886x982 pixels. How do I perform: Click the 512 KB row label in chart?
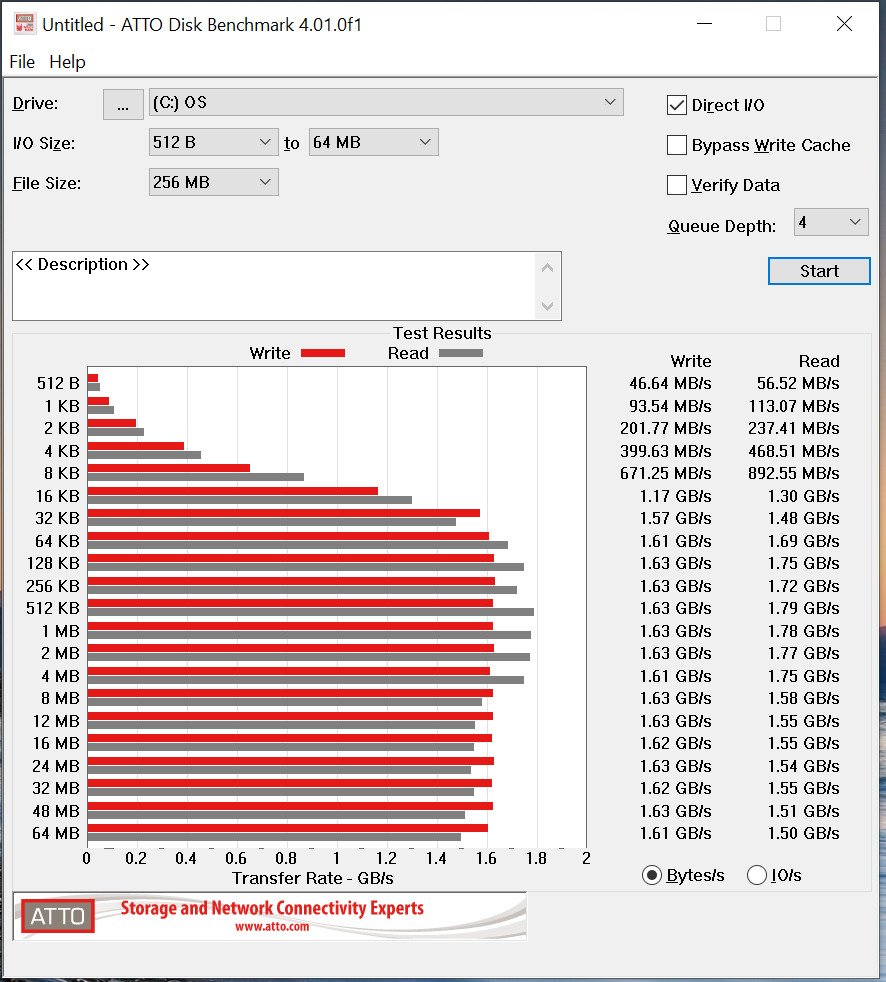53,608
